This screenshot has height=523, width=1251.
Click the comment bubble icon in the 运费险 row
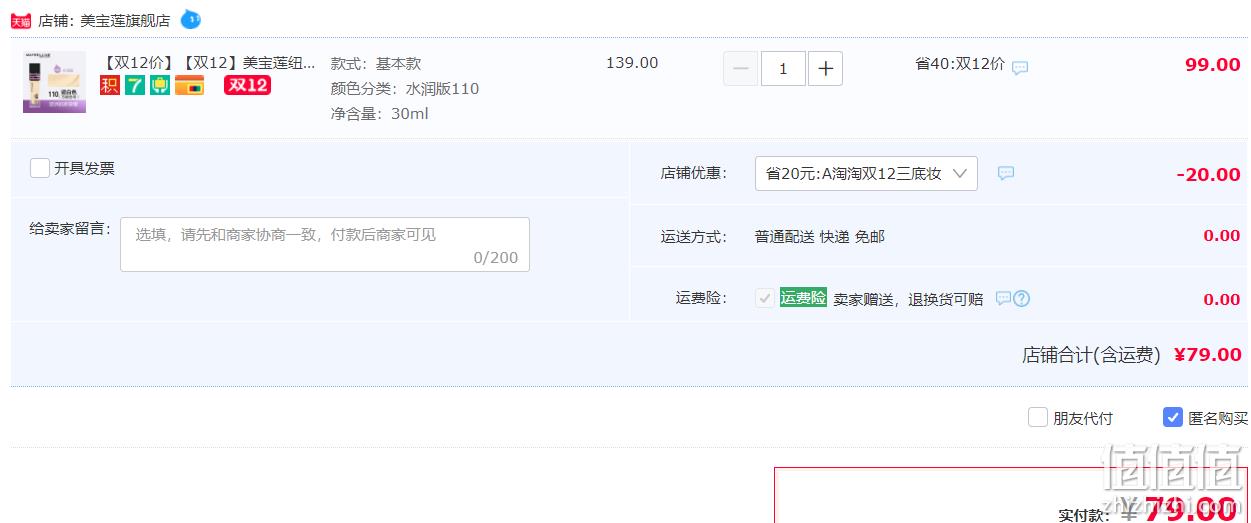coord(1003,298)
